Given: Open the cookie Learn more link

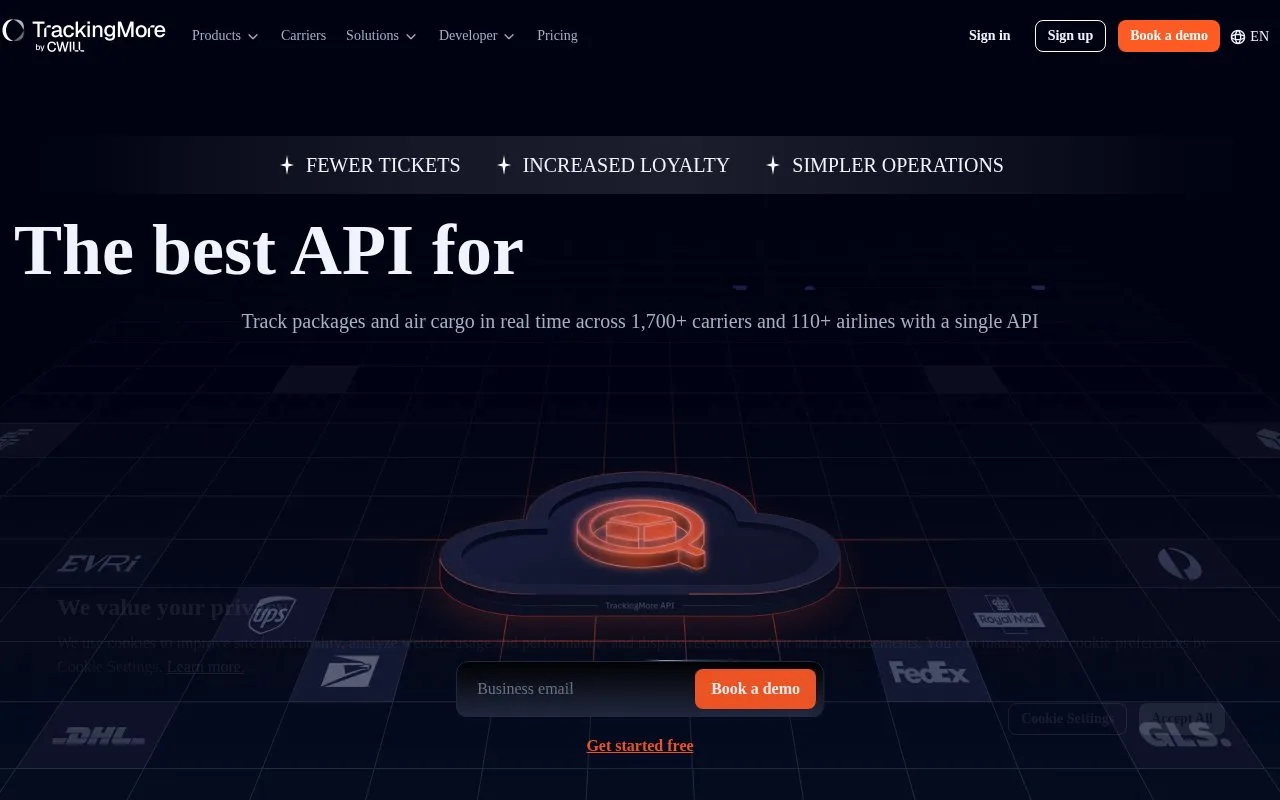Looking at the screenshot, I should pos(205,667).
